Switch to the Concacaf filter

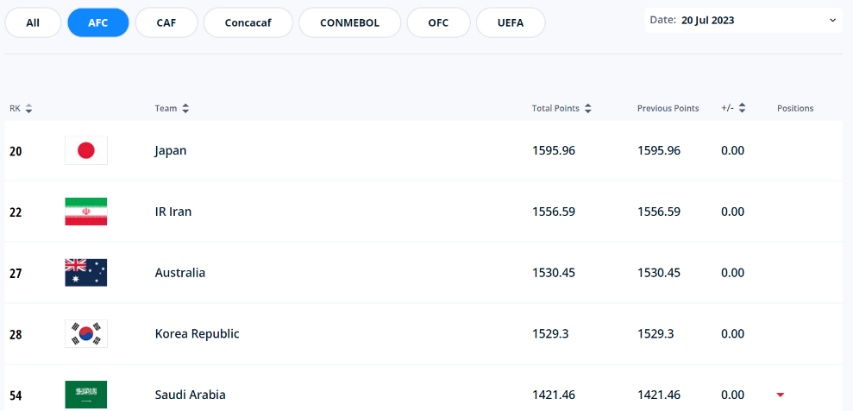tap(248, 23)
